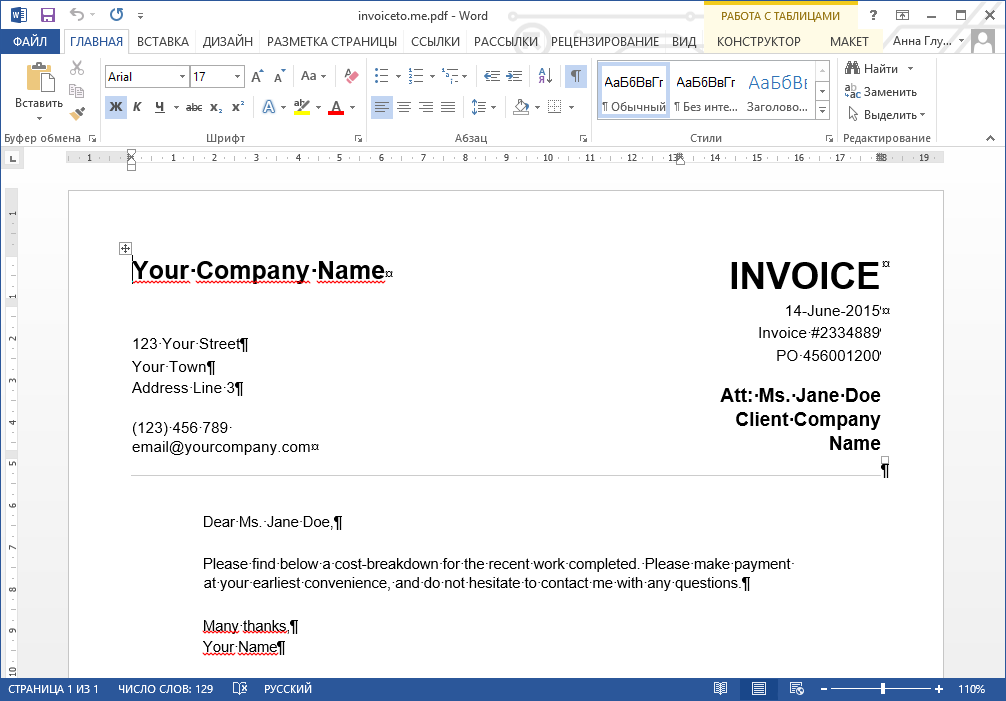The width and height of the screenshot is (1006, 701).
Task: Select the Format Painter tool
Action: point(77,113)
